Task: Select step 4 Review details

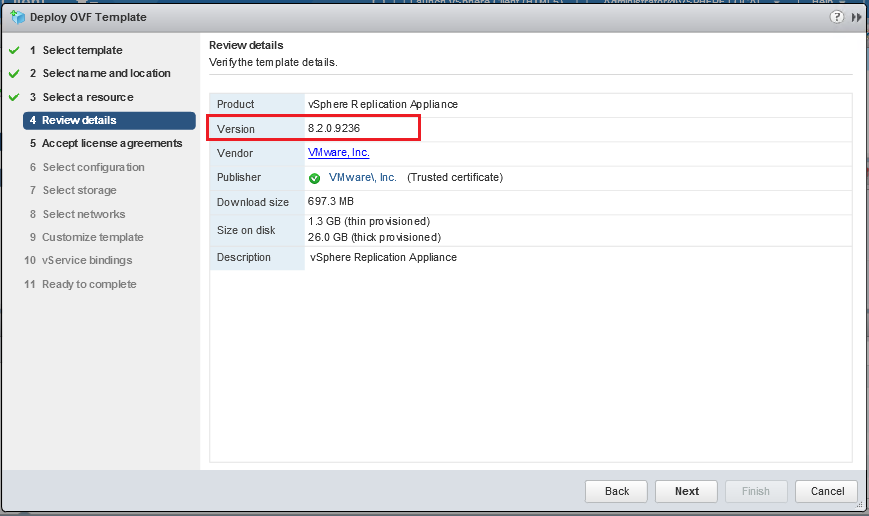Action: [x=109, y=120]
